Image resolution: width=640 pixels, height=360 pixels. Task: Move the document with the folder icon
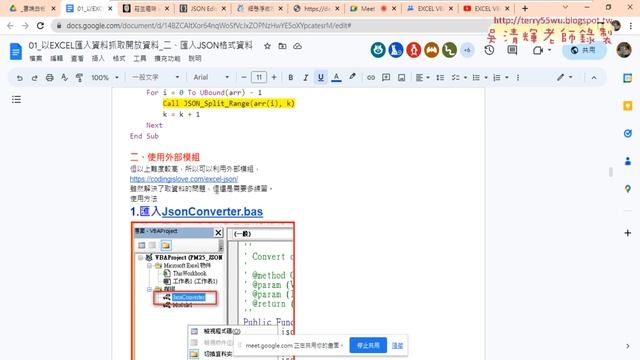(x=282, y=46)
